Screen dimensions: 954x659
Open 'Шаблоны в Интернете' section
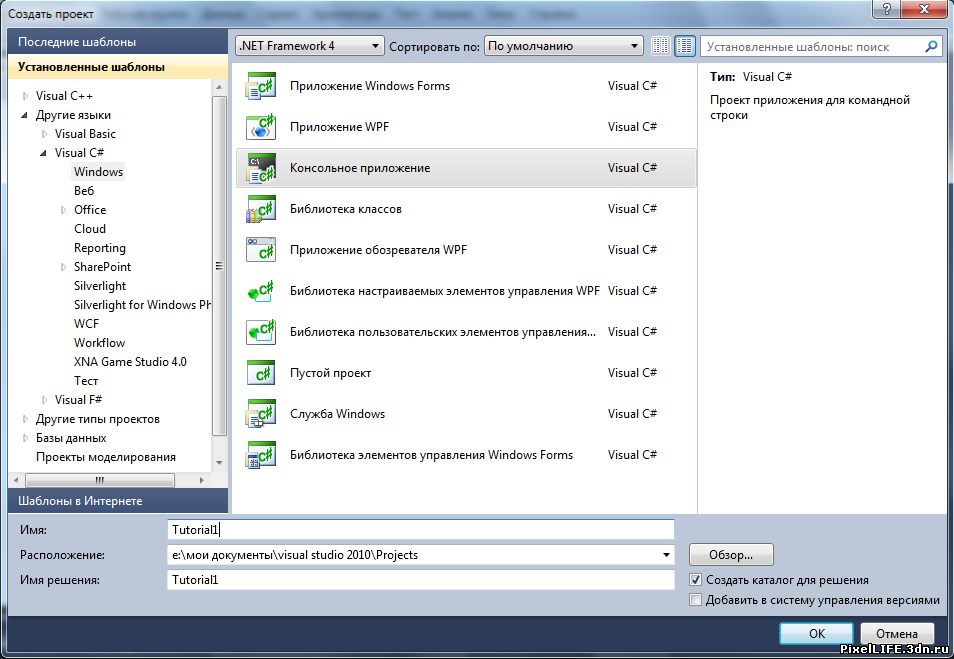point(118,501)
